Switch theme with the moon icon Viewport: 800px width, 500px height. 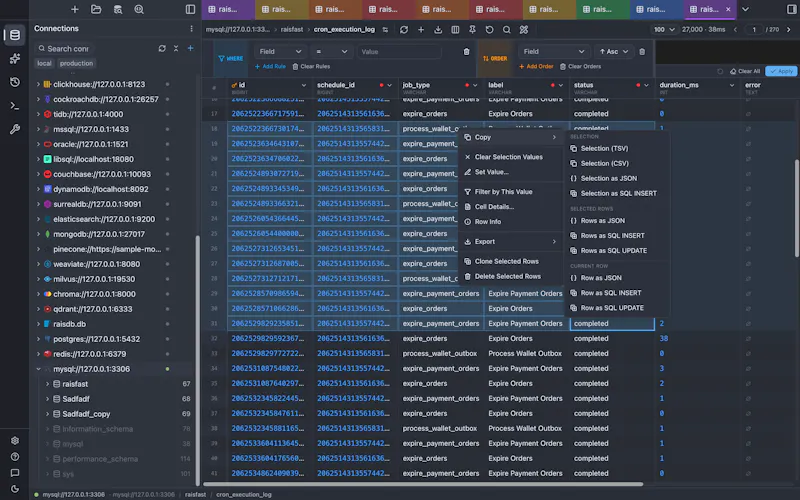tap(15, 489)
